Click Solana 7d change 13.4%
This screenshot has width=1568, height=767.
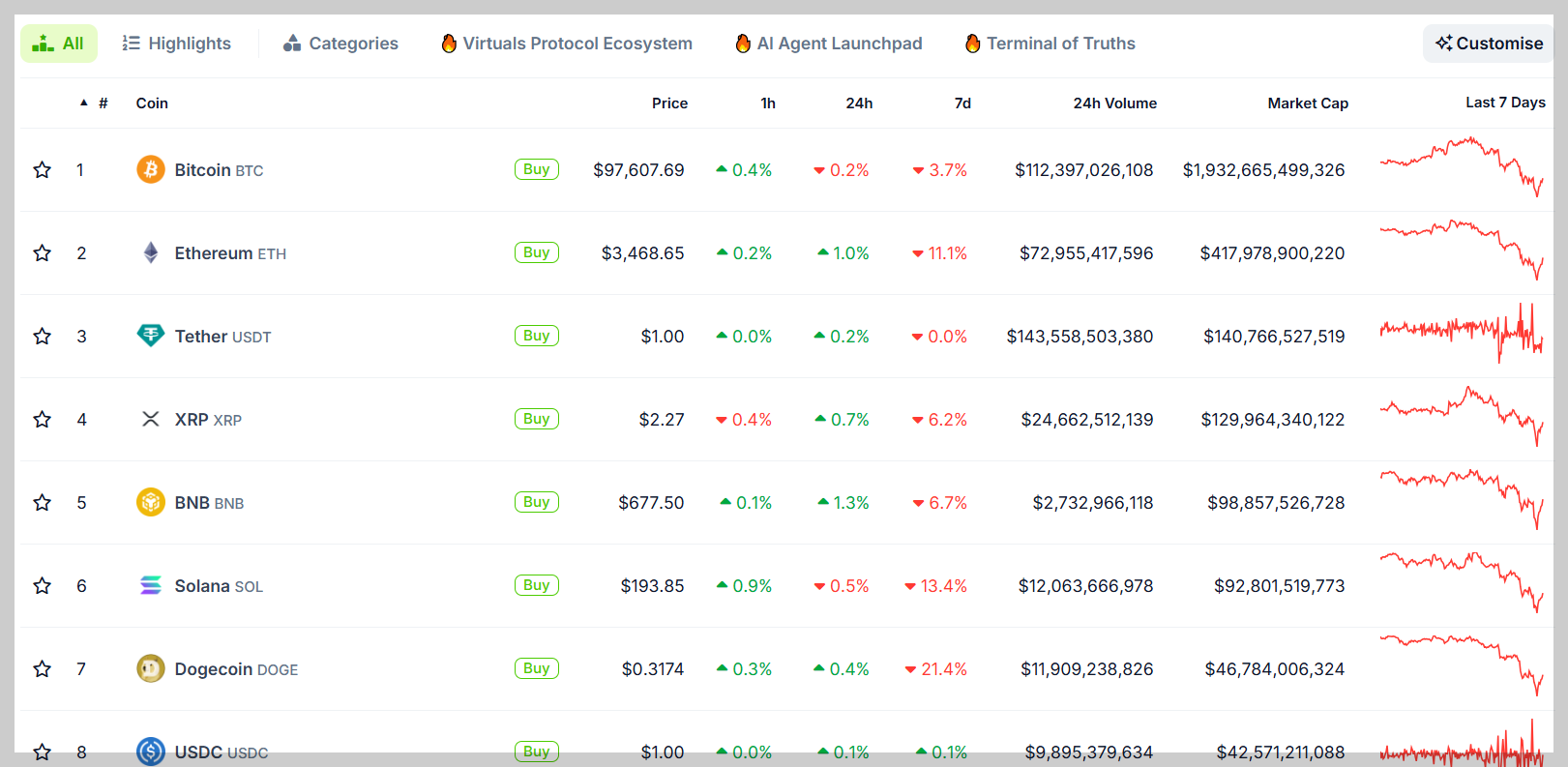pos(935,586)
